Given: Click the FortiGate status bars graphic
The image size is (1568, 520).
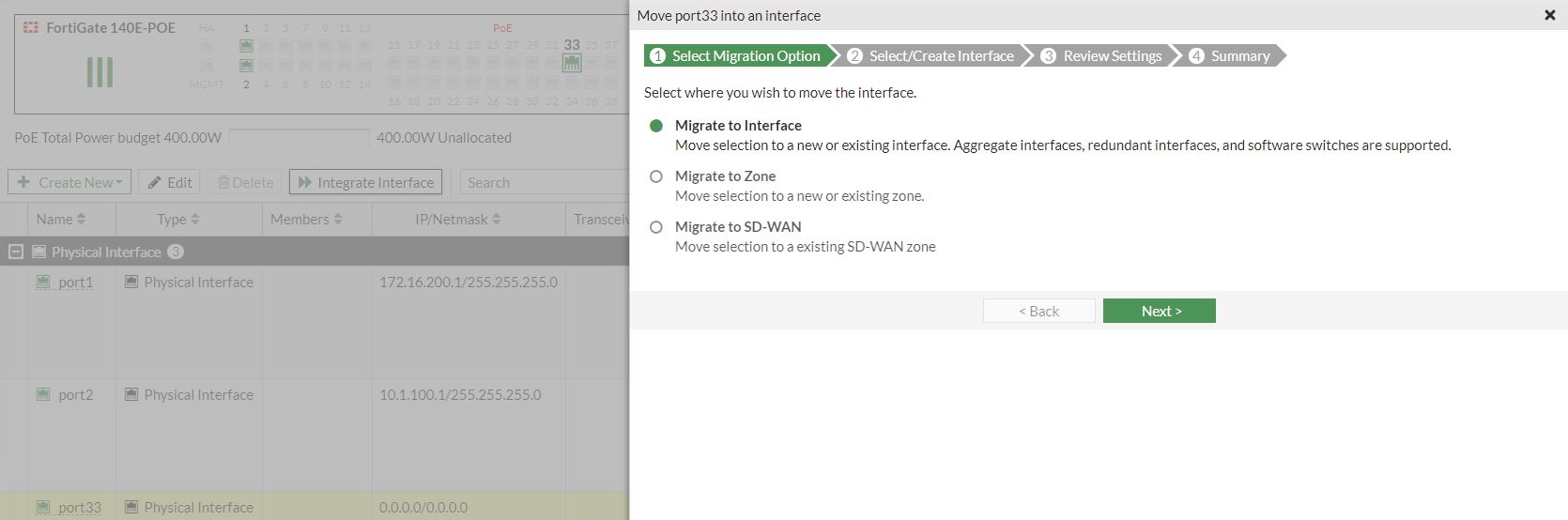Looking at the screenshot, I should pyautogui.click(x=100, y=72).
